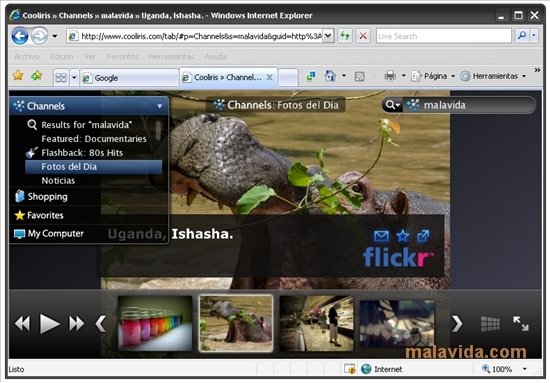550x383 pixels.
Task: Open Flashback: 80s Hits channel
Action: (82, 153)
